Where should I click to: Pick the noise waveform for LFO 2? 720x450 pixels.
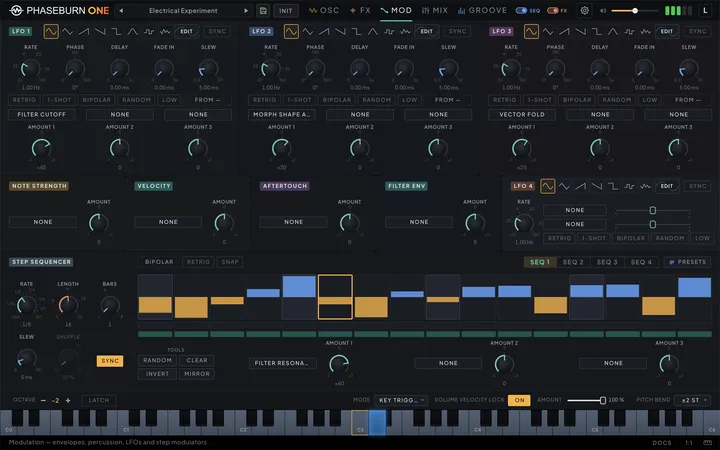click(405, 32)
